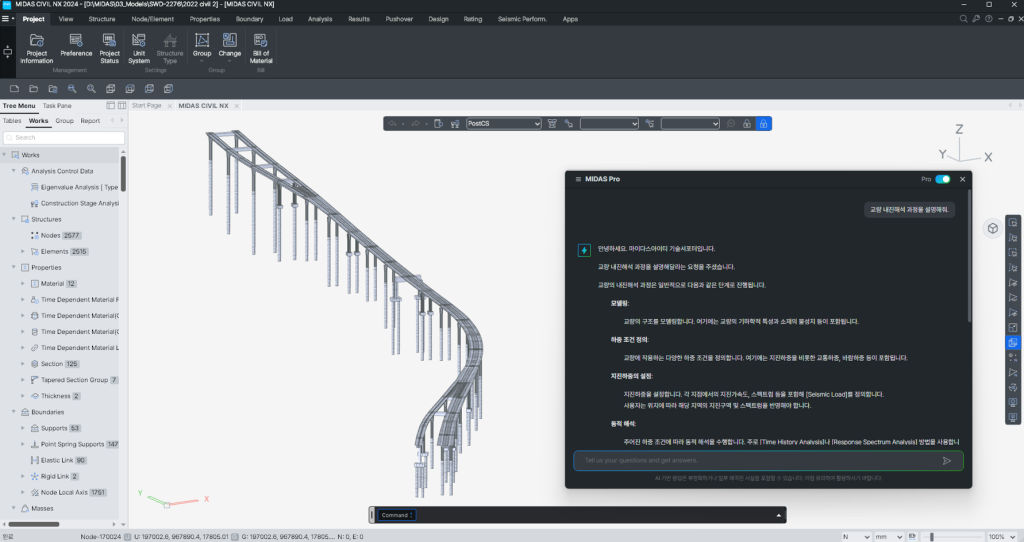Open Project Information in the ribbon
The image size is (1024, 542).
click(37, 48)
